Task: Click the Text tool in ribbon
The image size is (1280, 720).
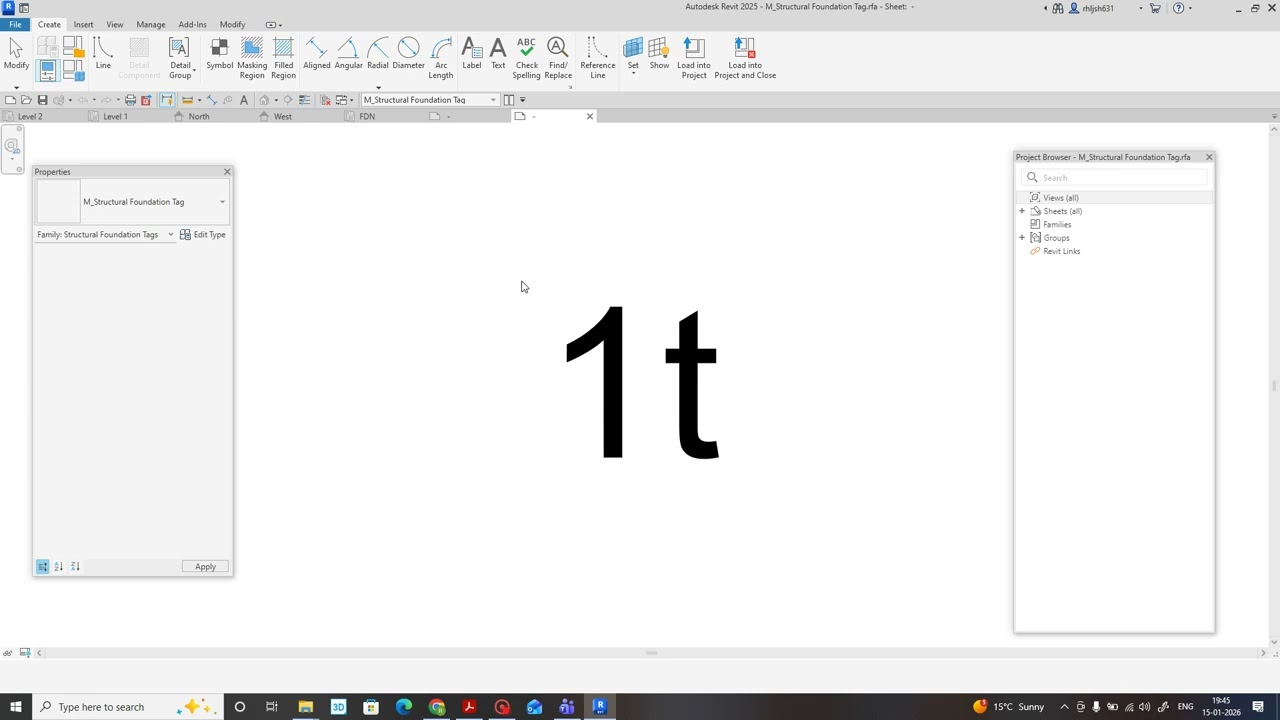Action: coord(498,54)
